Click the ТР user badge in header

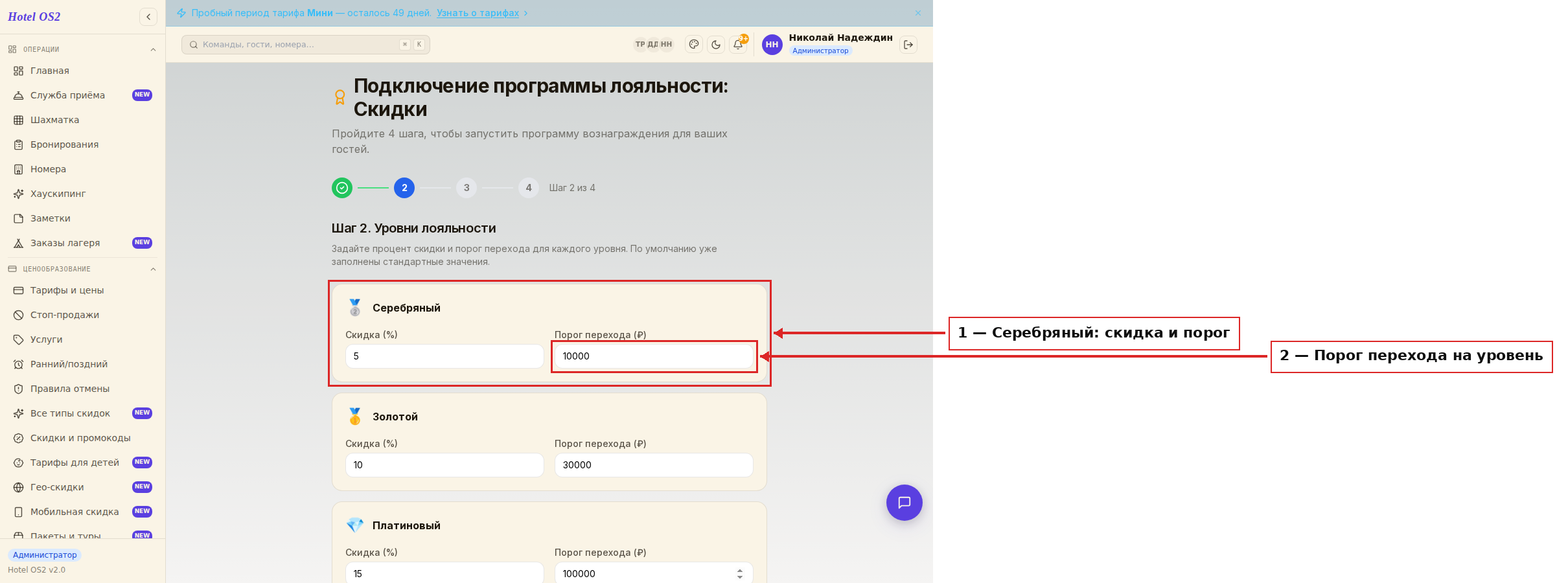pyautogui.click(x=640, y=44)
